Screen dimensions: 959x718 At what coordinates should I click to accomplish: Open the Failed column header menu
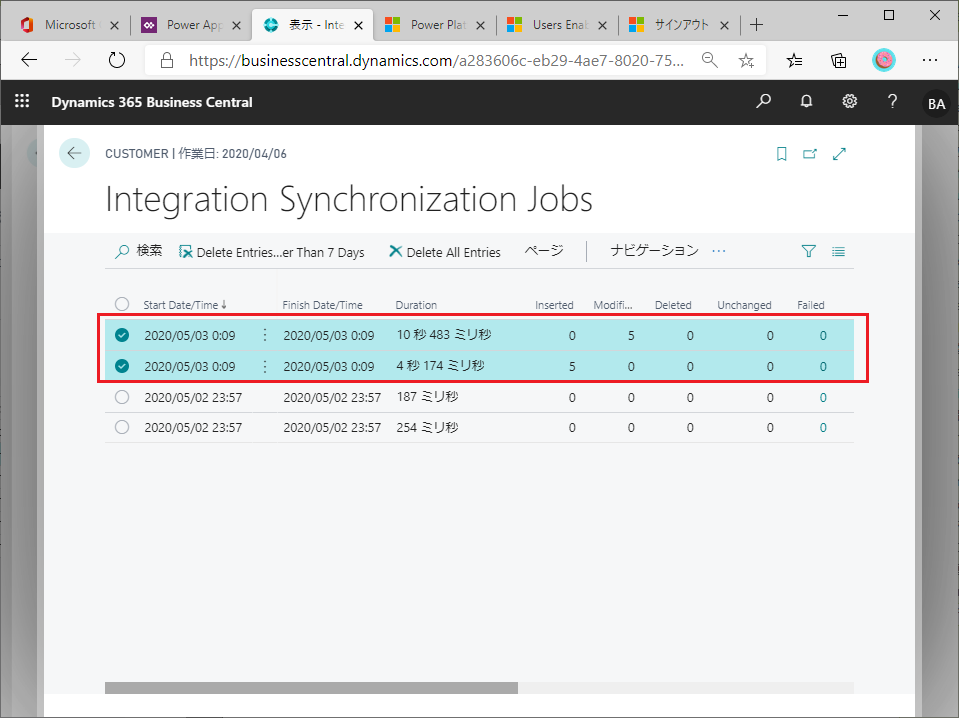(x=810, y=305)
